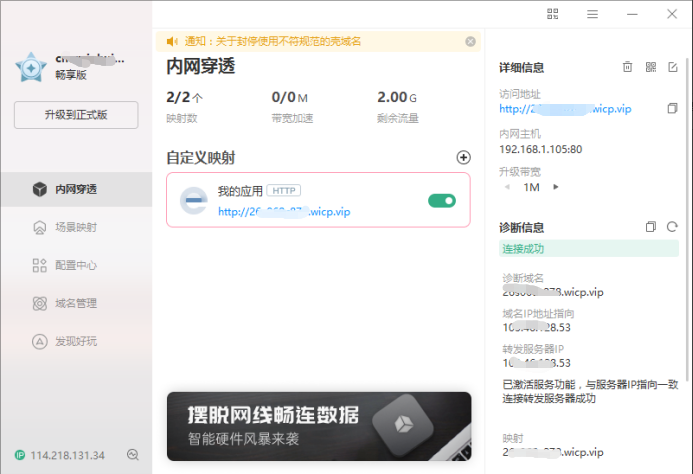This screenshot has height=474, width=693.
Task: Delete mapping with trash icon
Action: pyautogui.click(x=628, y=67)
